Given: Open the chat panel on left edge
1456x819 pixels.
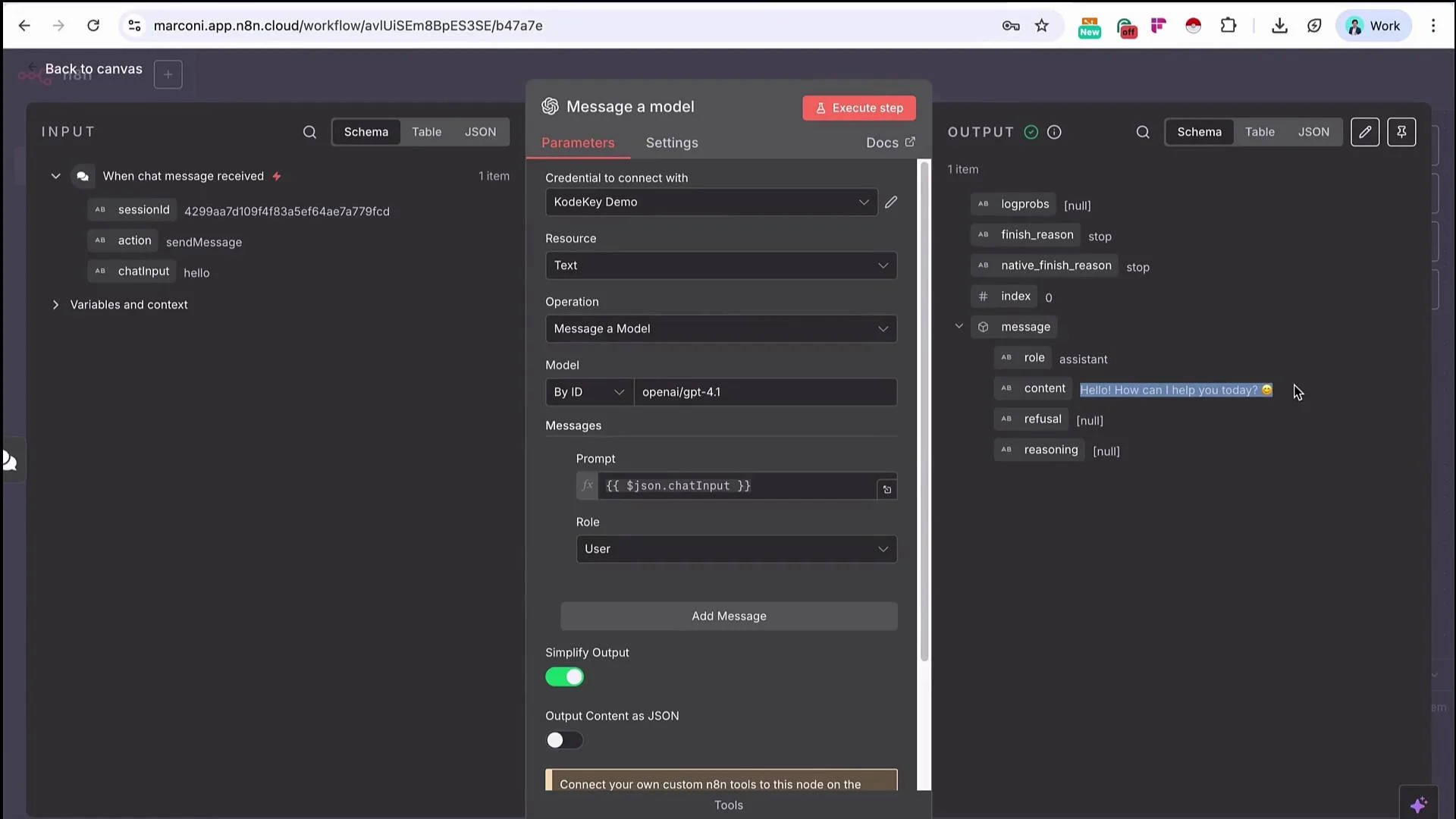Looking at the screenshot, I should click(11, 460).
